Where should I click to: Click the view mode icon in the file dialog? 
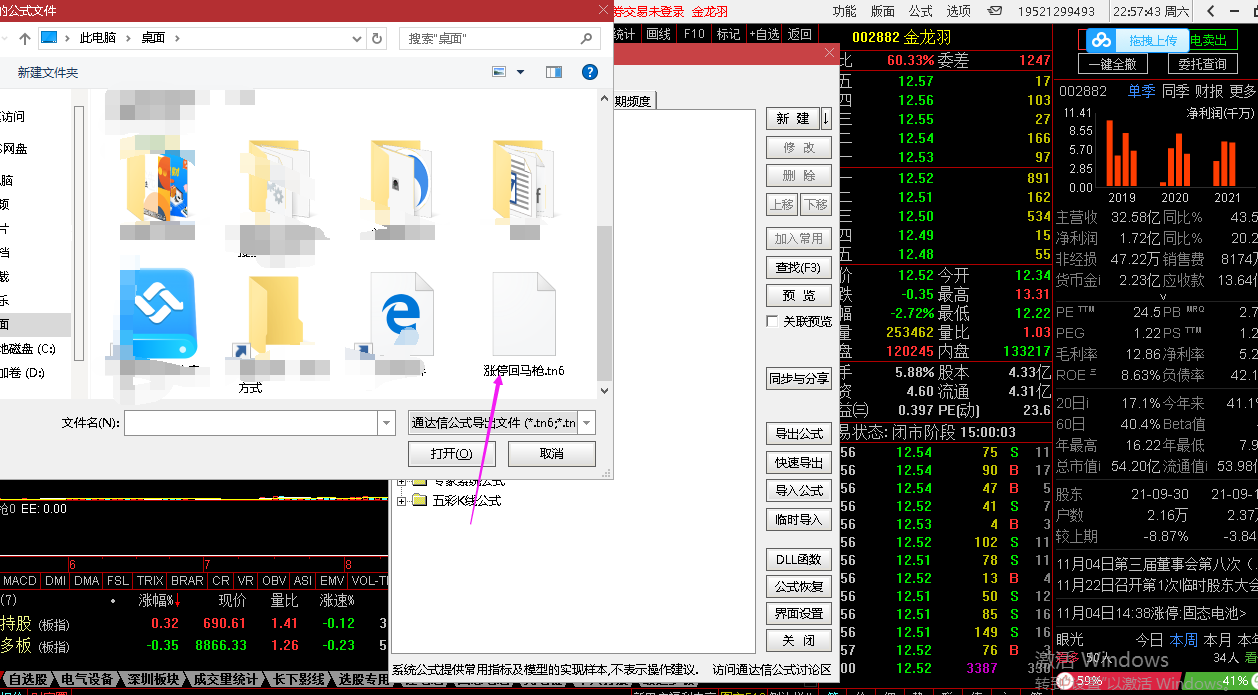tap(500, 72)
